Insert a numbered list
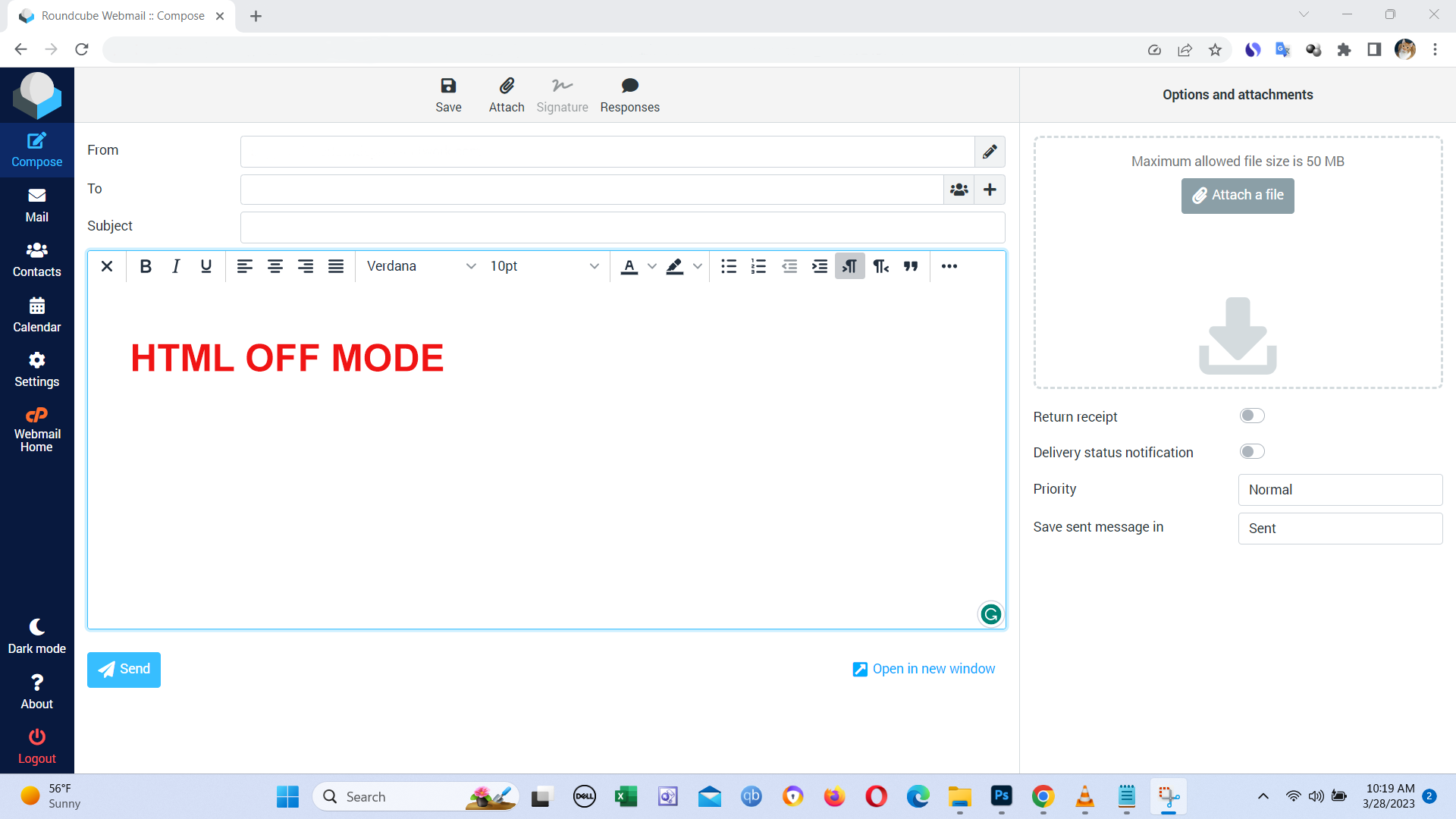 pyautogui.click(x=758, y=266)
